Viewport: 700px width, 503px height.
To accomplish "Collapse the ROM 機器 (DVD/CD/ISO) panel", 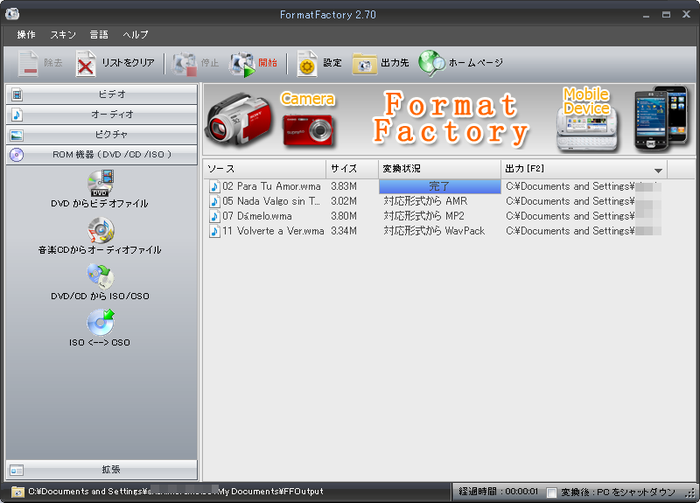I will pos(102,155).
